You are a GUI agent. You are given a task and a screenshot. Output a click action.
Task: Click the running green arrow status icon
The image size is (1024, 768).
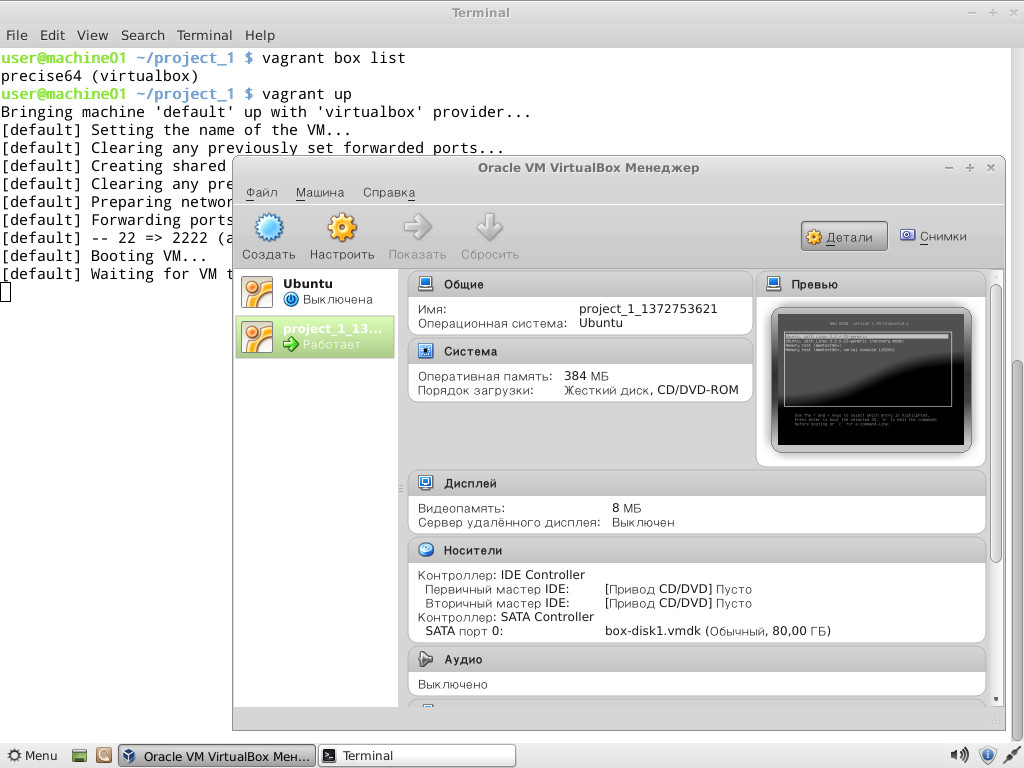[291, 344]
